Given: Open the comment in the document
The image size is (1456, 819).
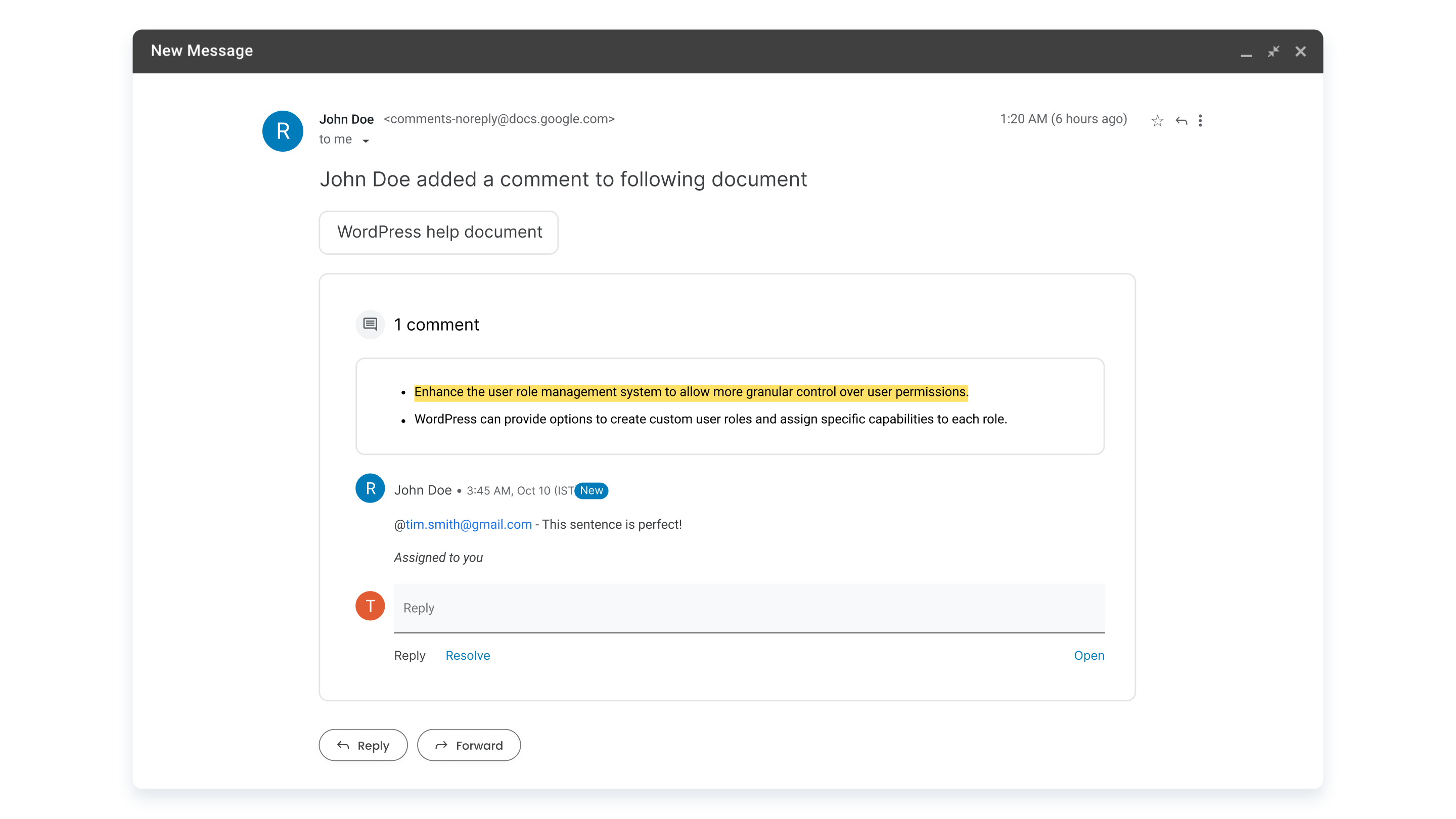Looking at the screenshot, I should [1088, 656].
